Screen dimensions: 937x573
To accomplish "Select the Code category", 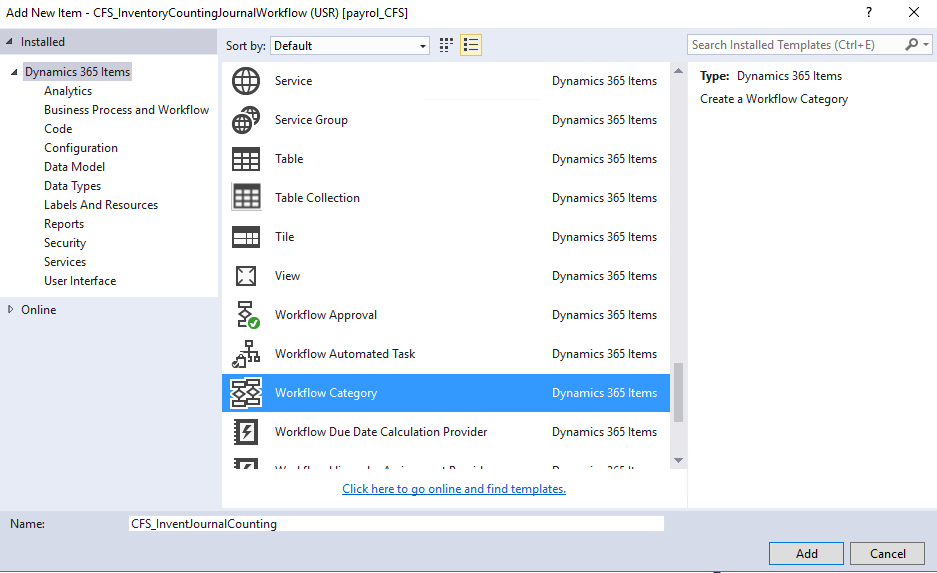I will tap(58, 129).
